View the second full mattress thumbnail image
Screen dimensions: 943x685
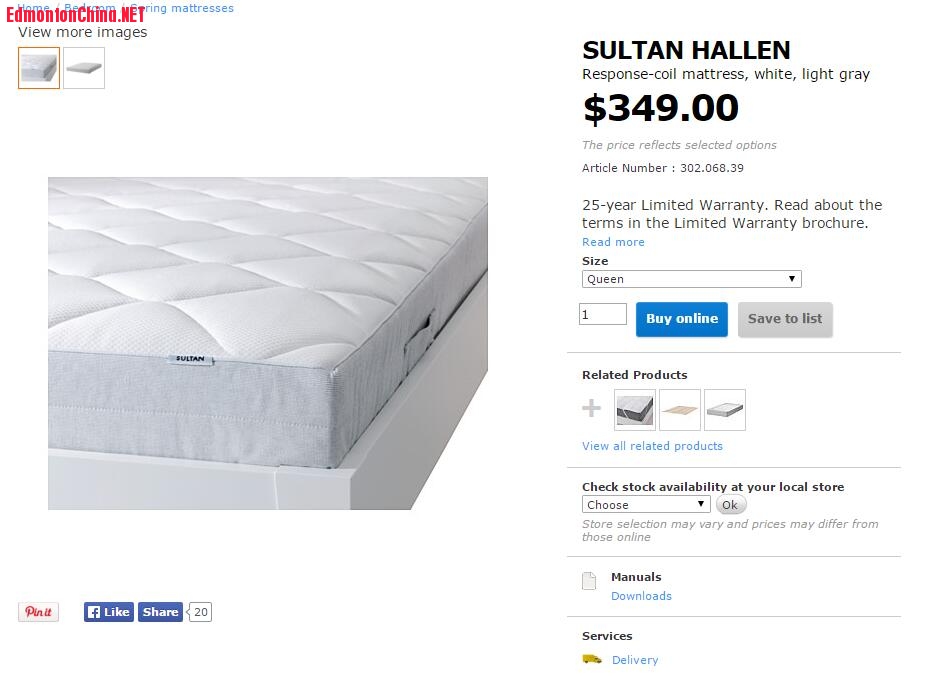[x=84, y=68]
